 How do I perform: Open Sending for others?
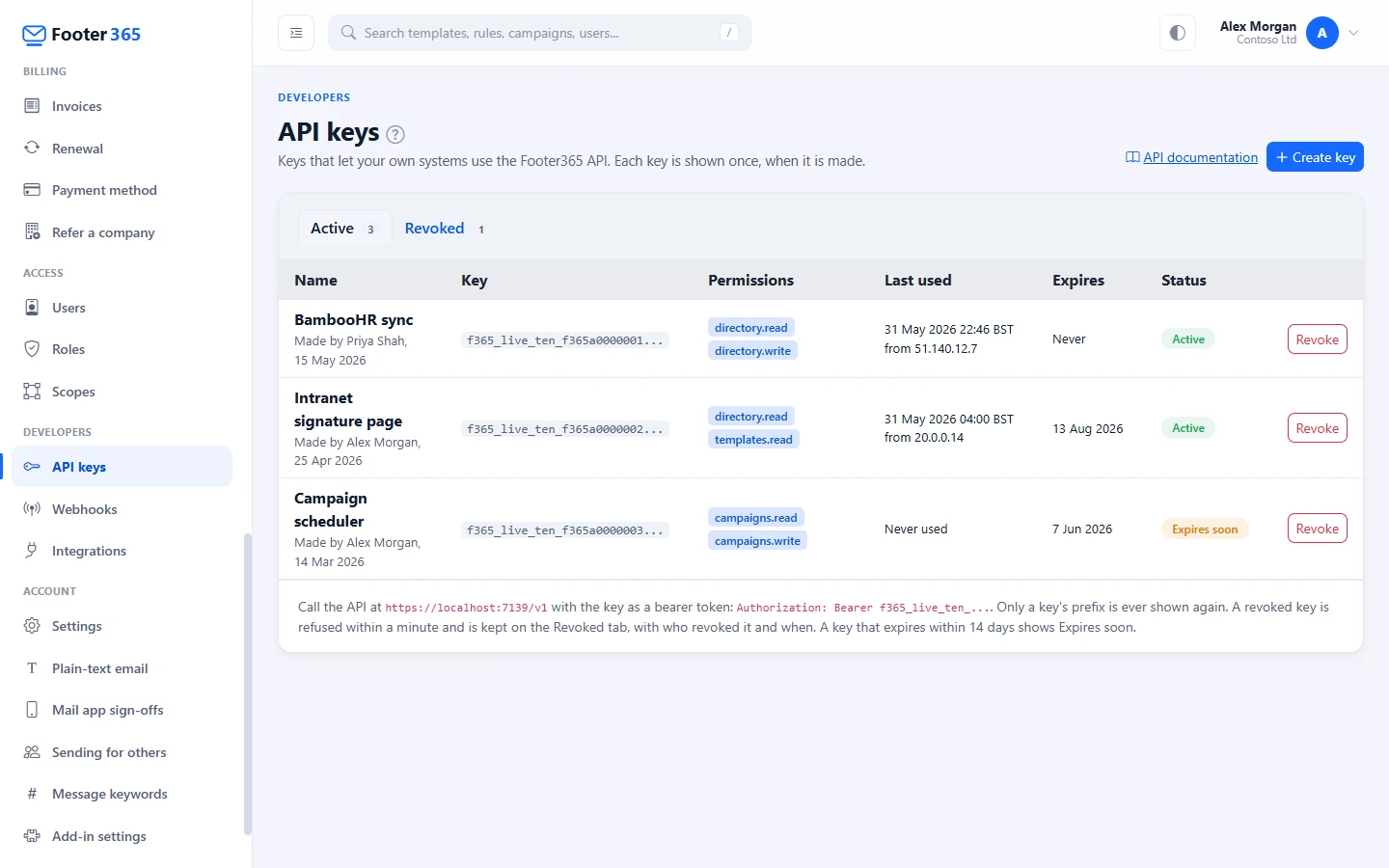pos(122,752)
